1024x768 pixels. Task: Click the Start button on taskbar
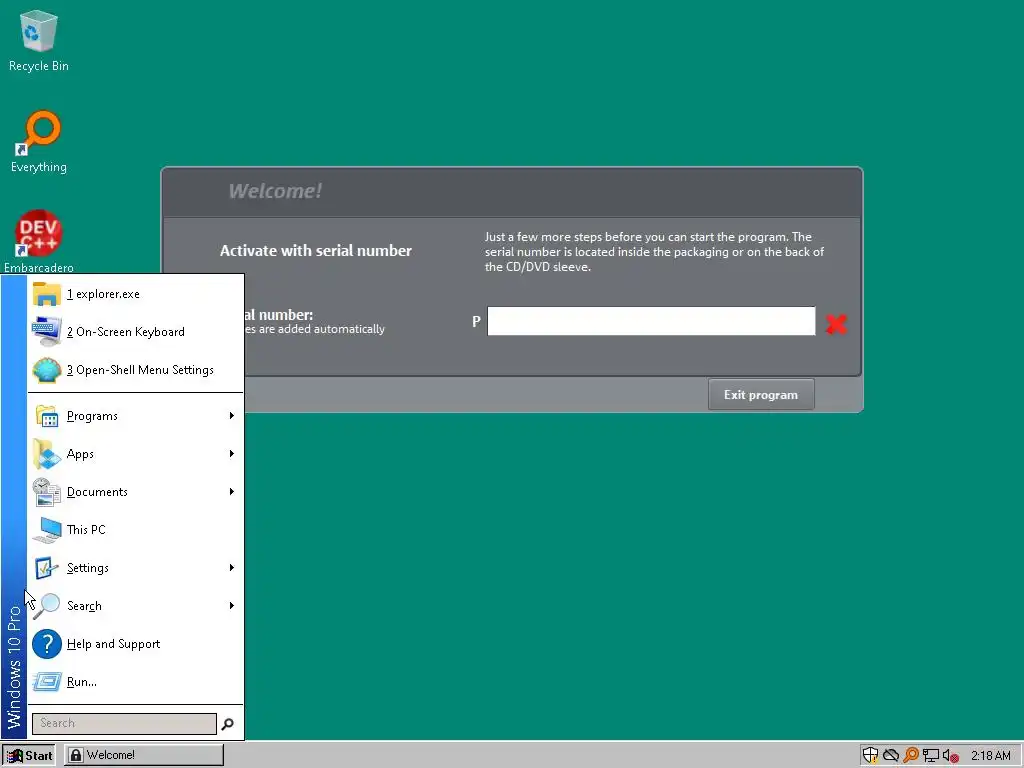click(x=29, y=756)
